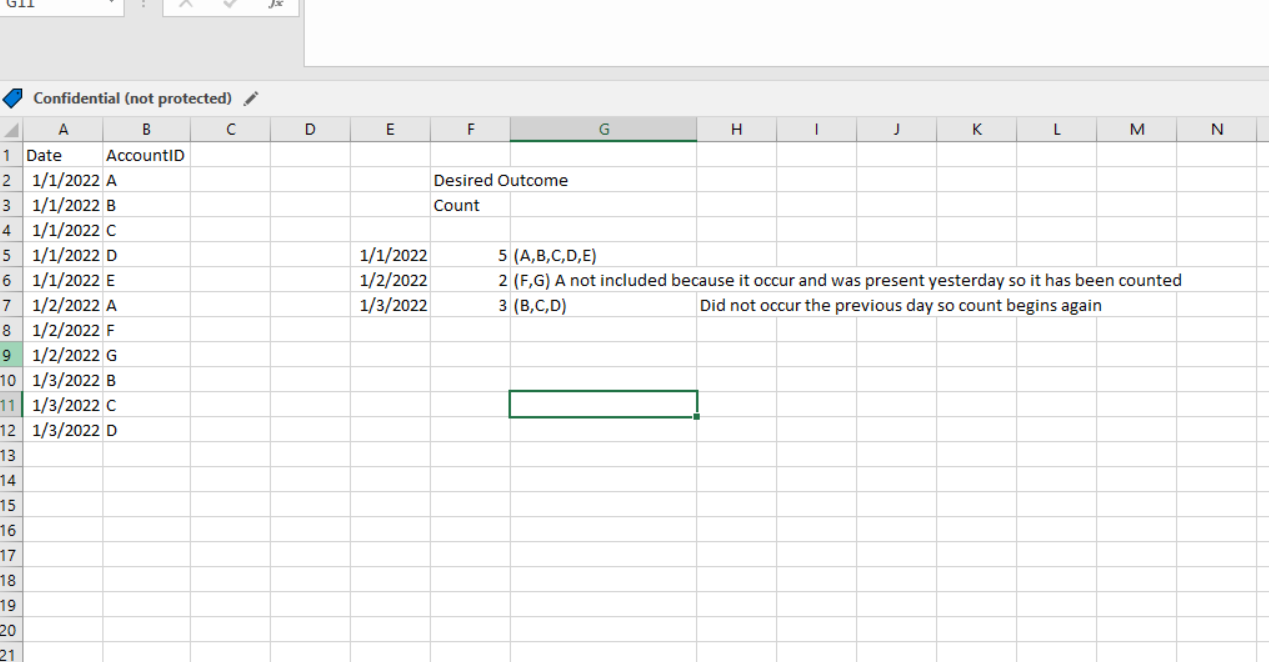Select column K header
The width and height of the screenshot is (1269, 662).
977,129
